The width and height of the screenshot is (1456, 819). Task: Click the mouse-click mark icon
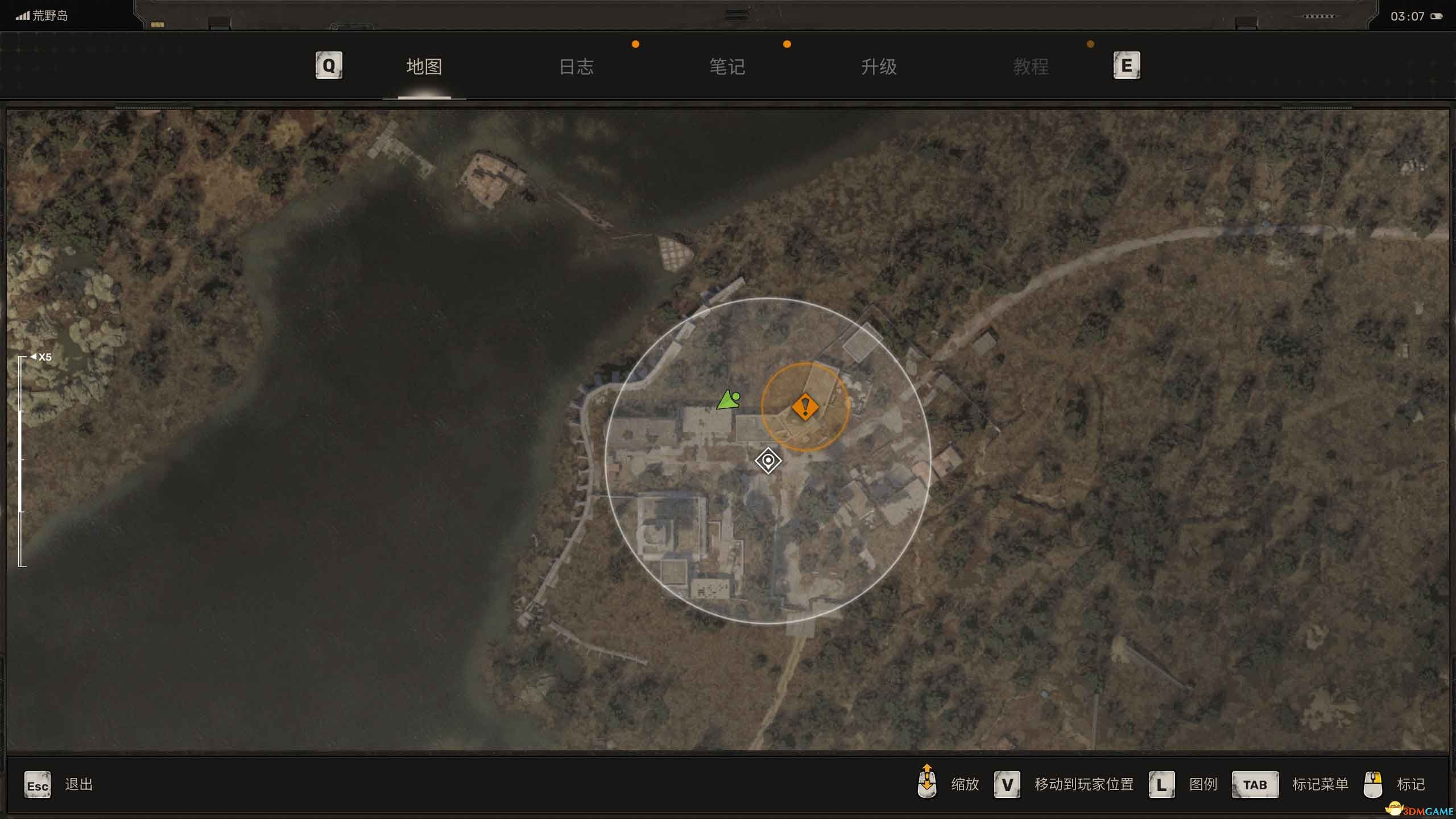pyautogui.click(x=1373, y=785)
